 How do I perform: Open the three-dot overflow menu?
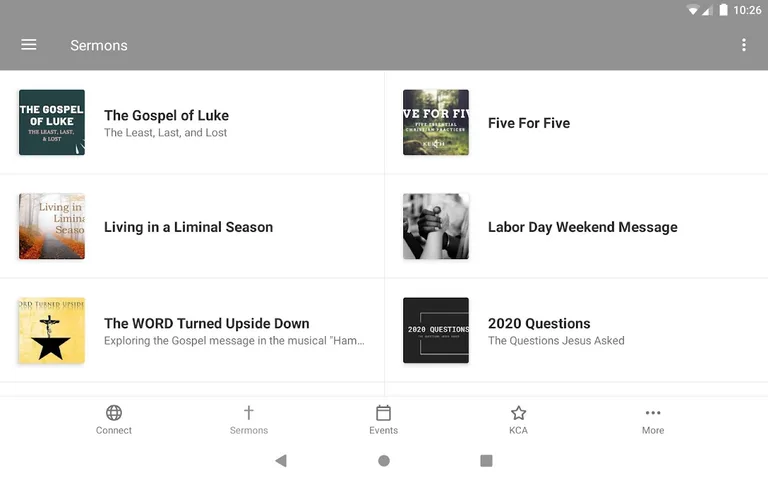(x=743, y=45)
